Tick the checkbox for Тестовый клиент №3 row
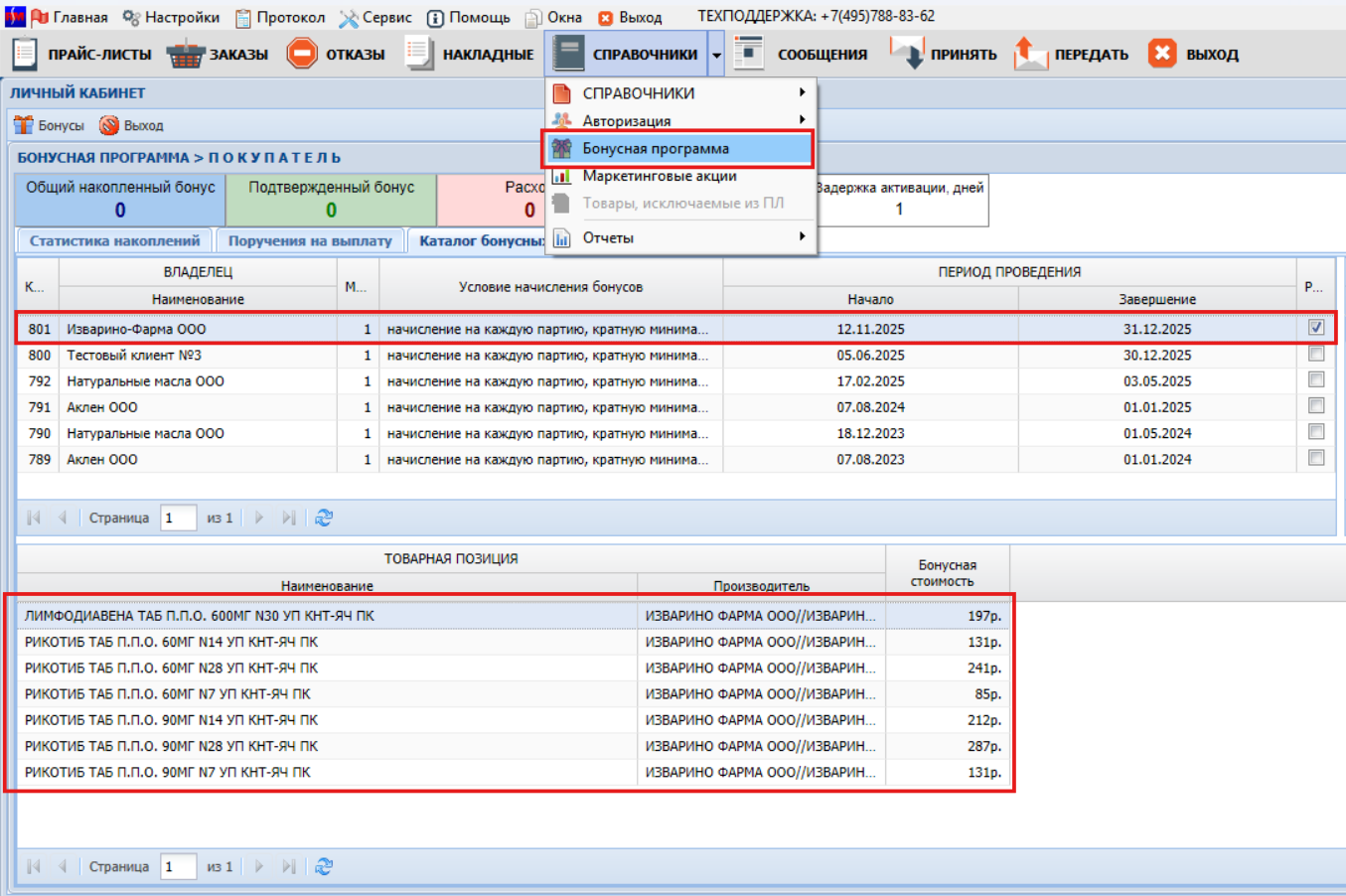This screenshot has width=1346, height=896. (x=1315, y=355)
